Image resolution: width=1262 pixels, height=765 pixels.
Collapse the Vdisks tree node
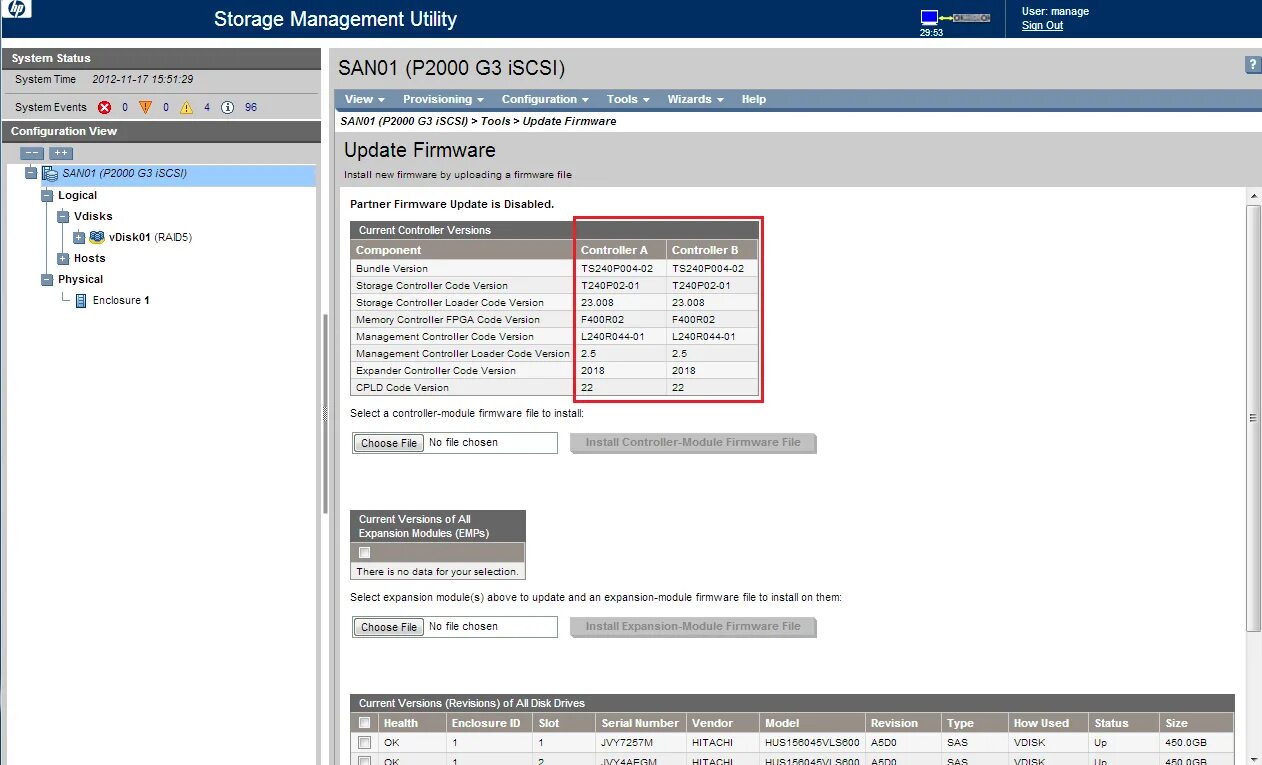63,216
